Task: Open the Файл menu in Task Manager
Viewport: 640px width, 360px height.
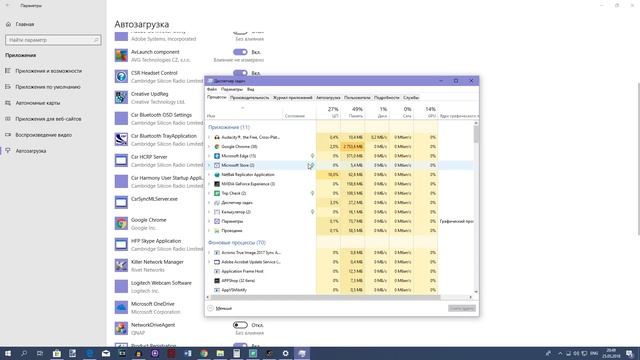Action: [x=212, y=89]
